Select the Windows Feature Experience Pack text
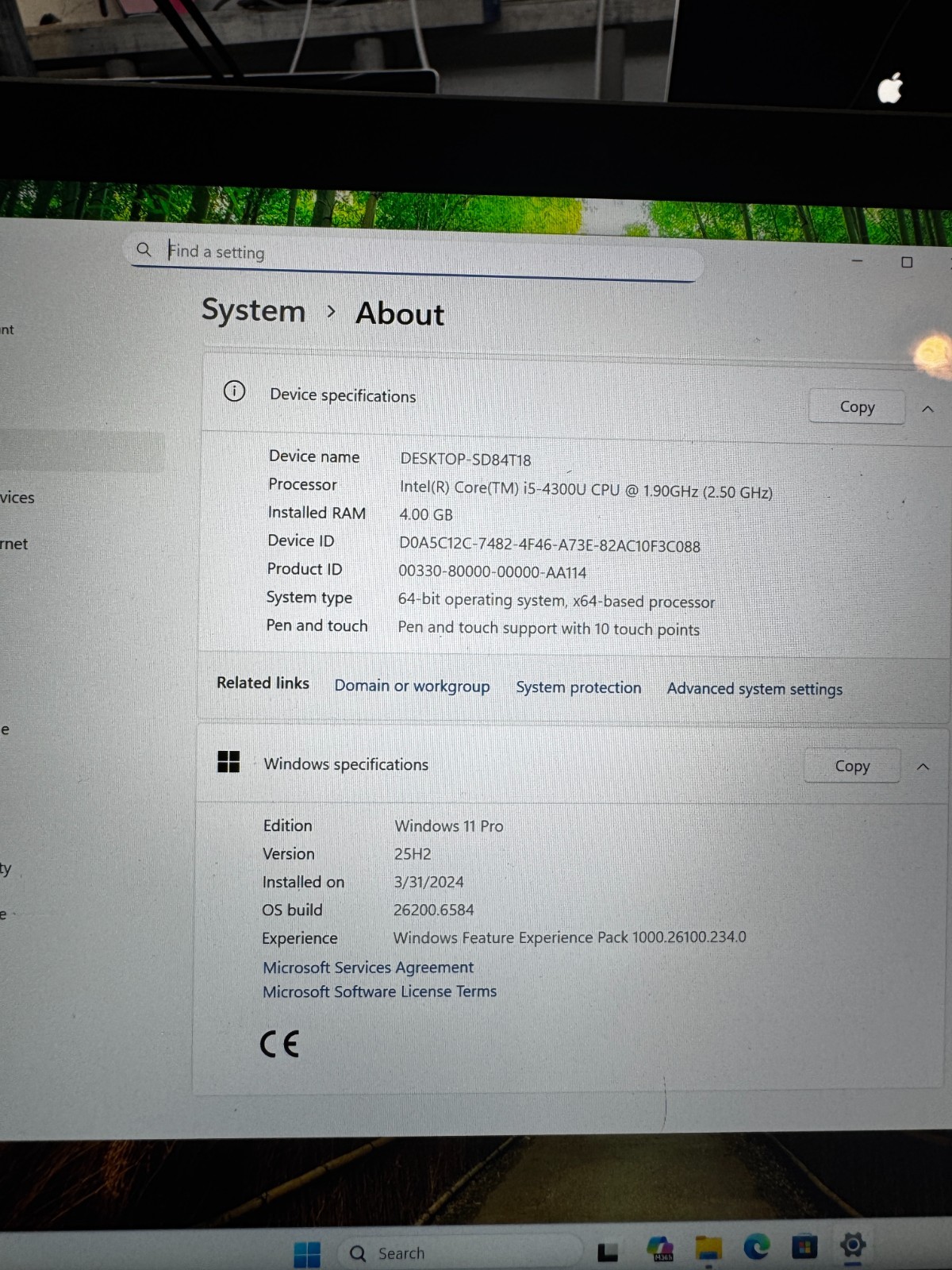Viewport: 952px width, 1270px height. point(570,937)
